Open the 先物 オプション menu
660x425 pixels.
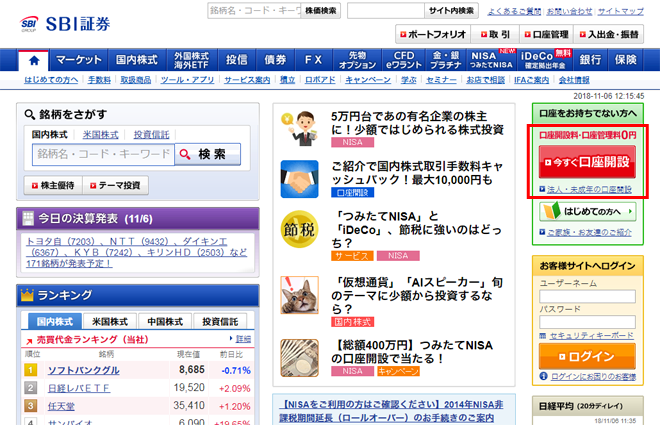(x=357, y=60)
